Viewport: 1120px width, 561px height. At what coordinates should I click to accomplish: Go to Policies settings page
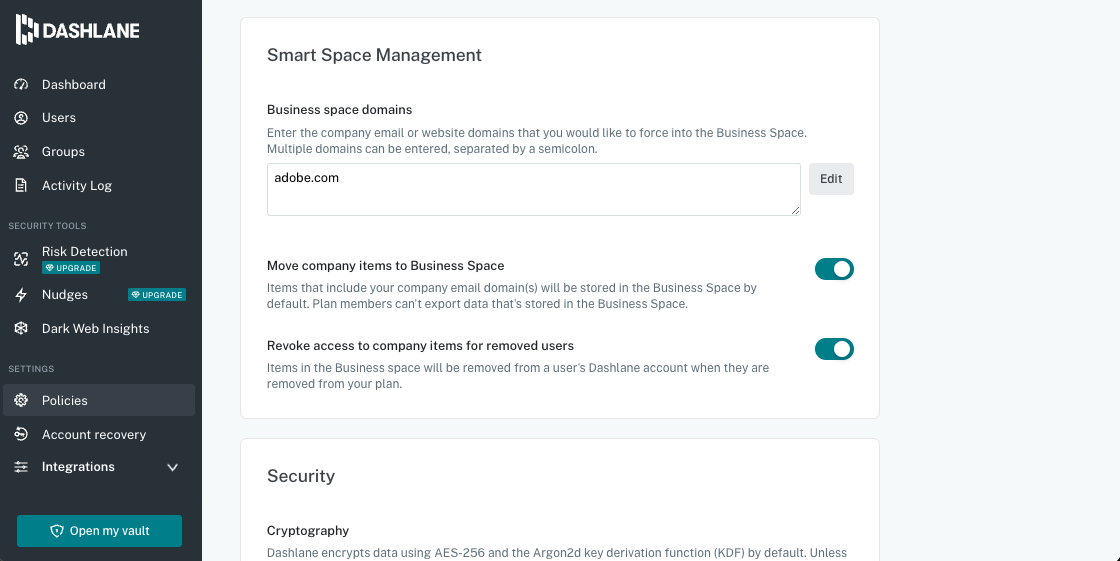pos(65,401)
